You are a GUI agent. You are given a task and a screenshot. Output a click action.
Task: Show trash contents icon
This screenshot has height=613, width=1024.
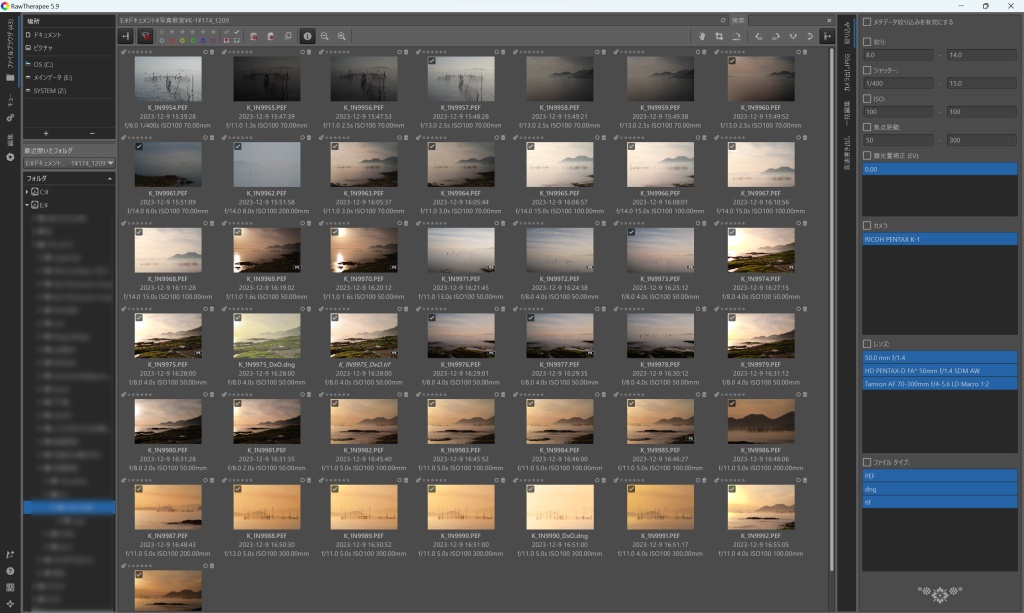254,37
